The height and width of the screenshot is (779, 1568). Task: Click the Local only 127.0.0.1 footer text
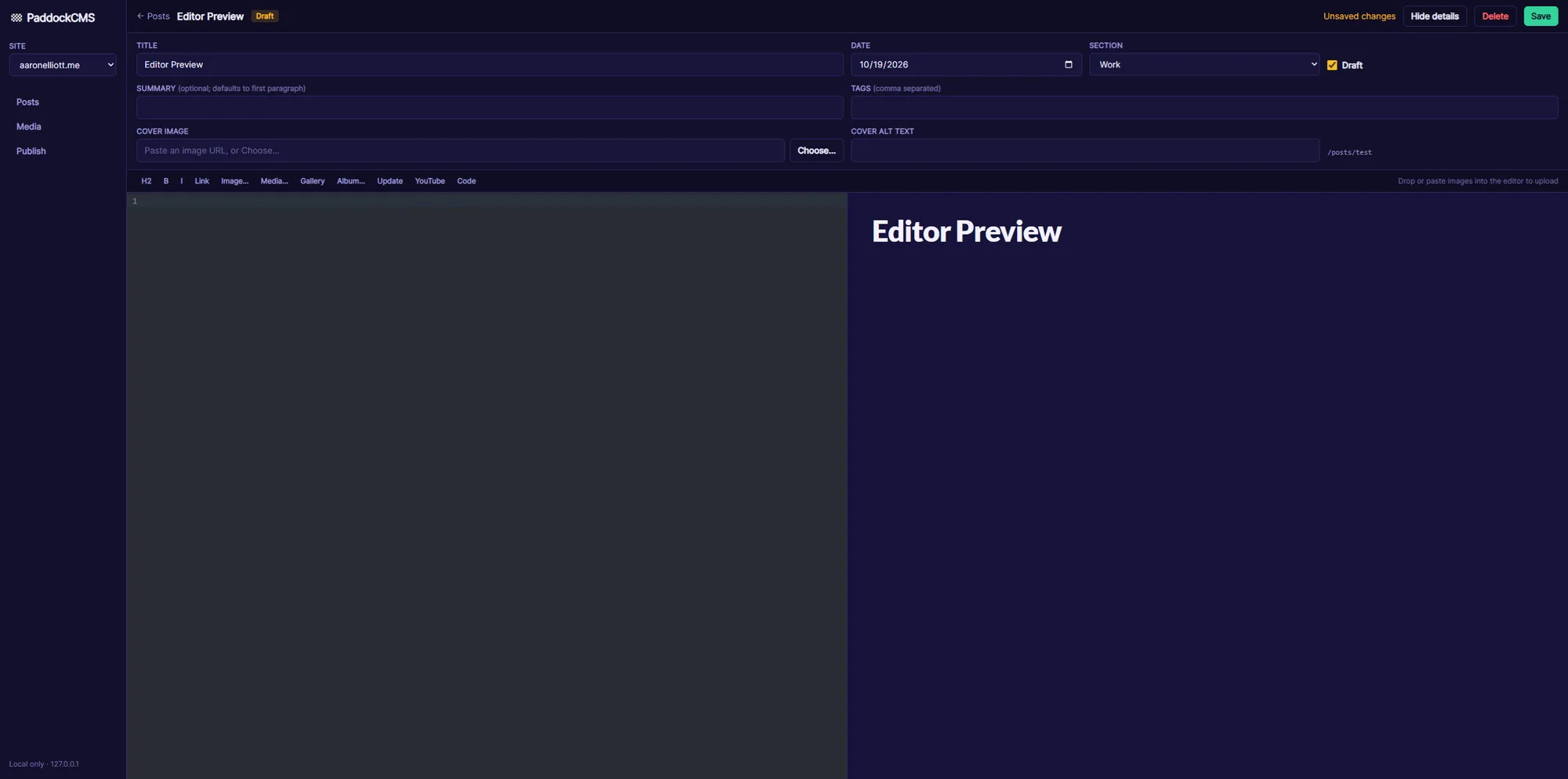pos(44,764)
